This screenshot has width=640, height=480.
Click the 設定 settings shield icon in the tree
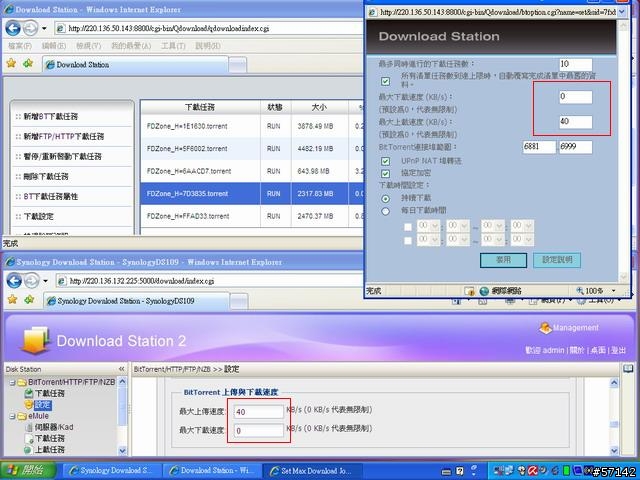(28, 405)
